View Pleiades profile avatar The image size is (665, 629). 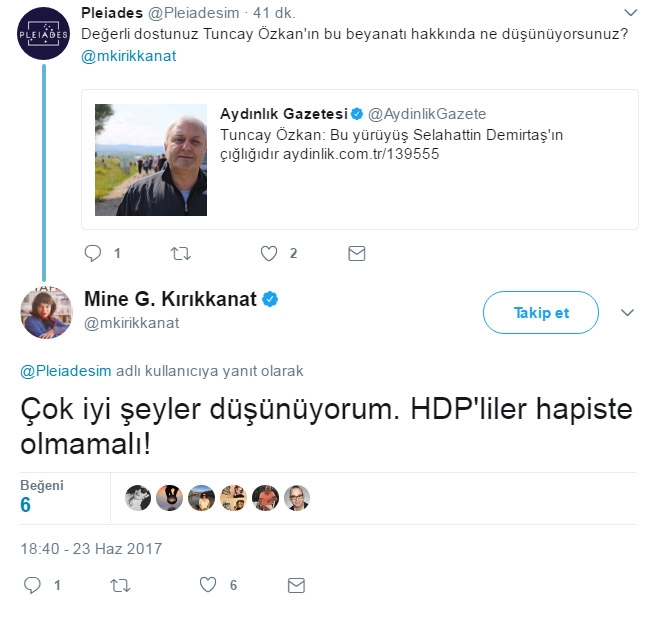tap(43, 33)
